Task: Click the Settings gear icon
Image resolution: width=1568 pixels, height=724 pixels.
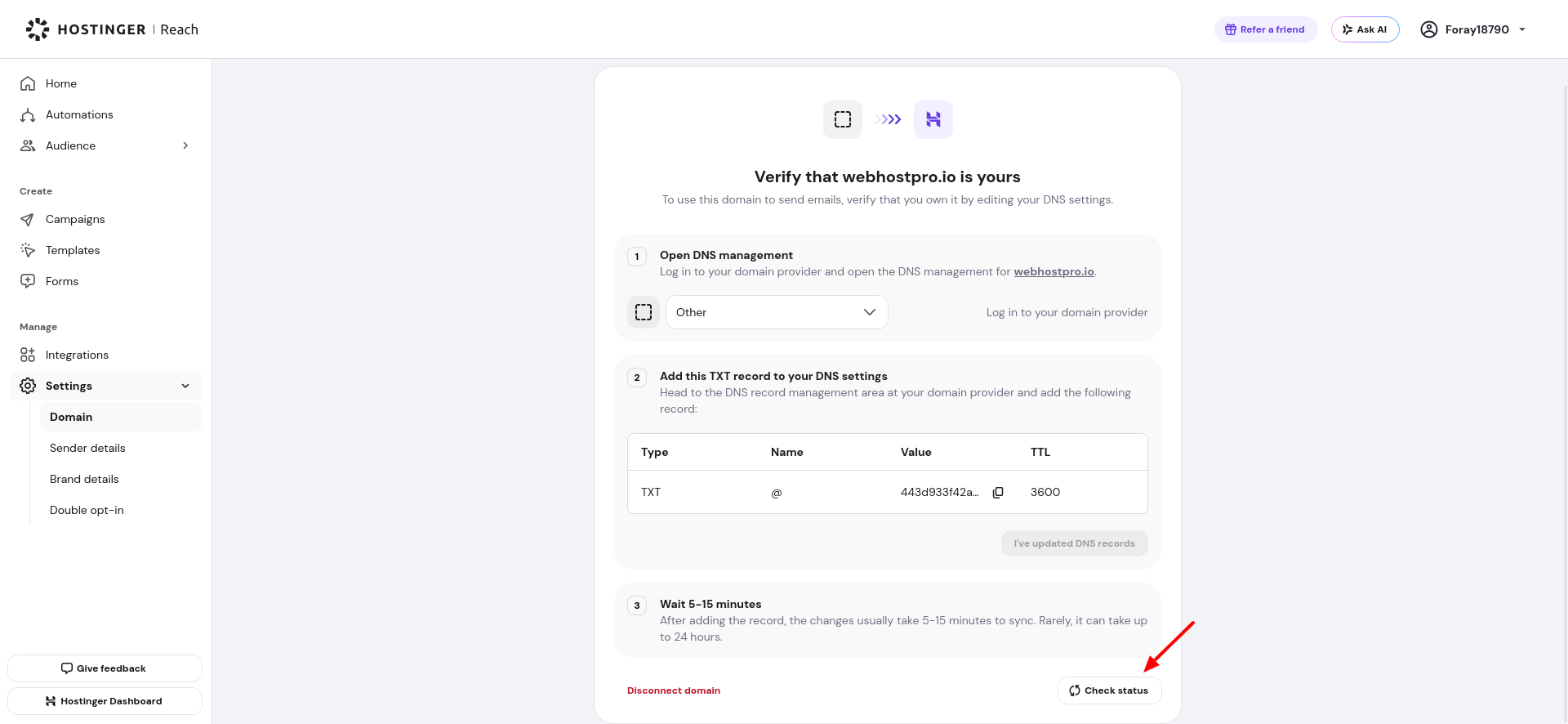Action: [x=28, y=386]
